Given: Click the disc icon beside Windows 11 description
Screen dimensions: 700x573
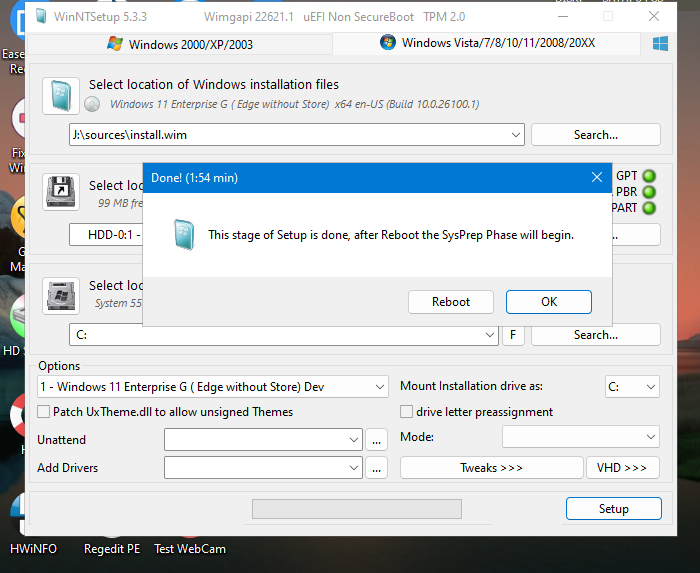Looking at the screenshot, I should (x=92, y=104).
